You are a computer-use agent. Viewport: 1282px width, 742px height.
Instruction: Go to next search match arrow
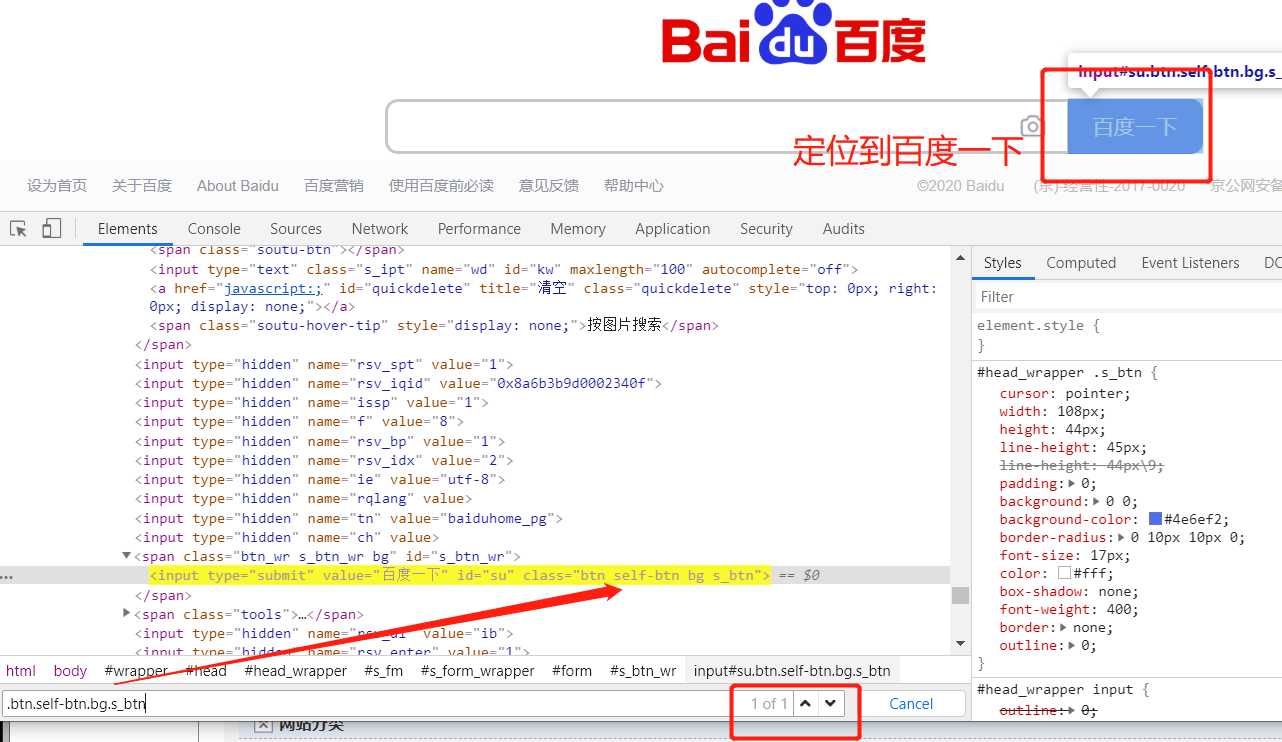pos(830,704)
